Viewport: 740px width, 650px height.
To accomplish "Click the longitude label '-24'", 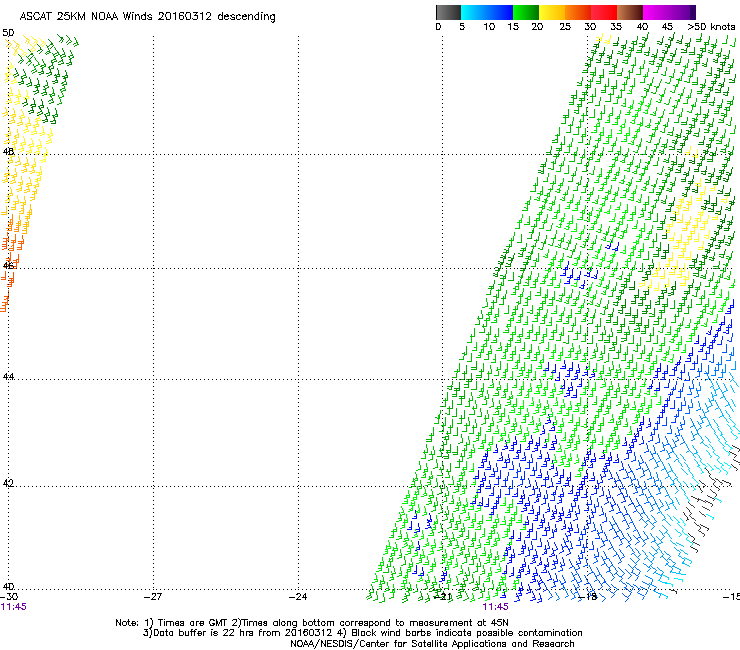I will (x=298, y=597).
